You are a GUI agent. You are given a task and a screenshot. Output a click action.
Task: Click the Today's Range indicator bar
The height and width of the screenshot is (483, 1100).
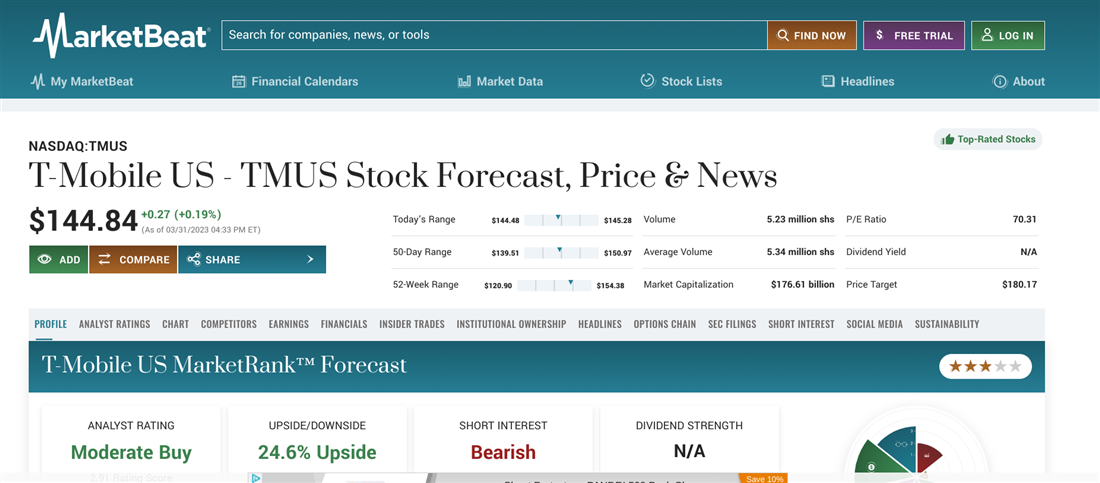561,220
